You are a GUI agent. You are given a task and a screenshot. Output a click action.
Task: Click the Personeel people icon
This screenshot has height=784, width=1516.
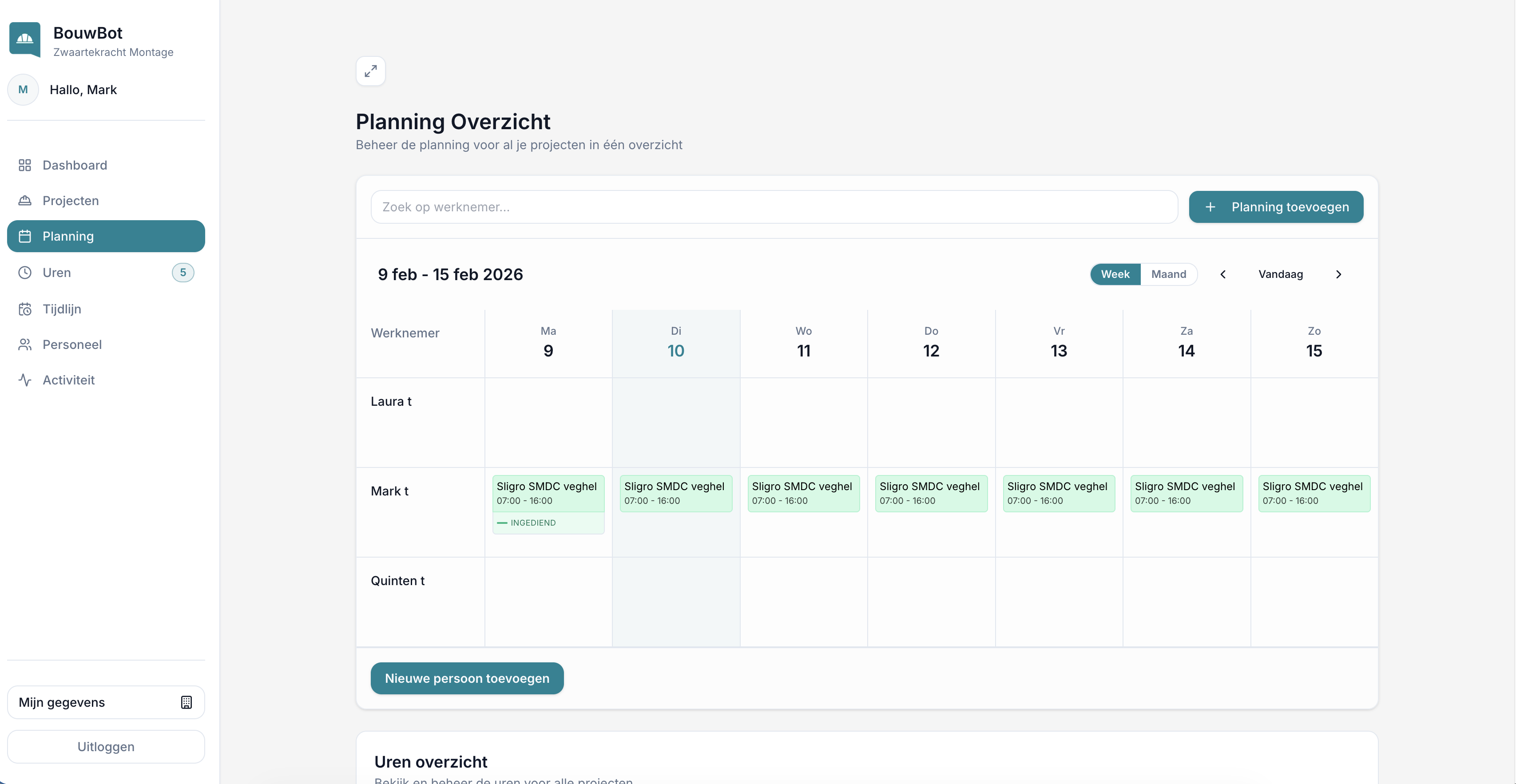25,344
